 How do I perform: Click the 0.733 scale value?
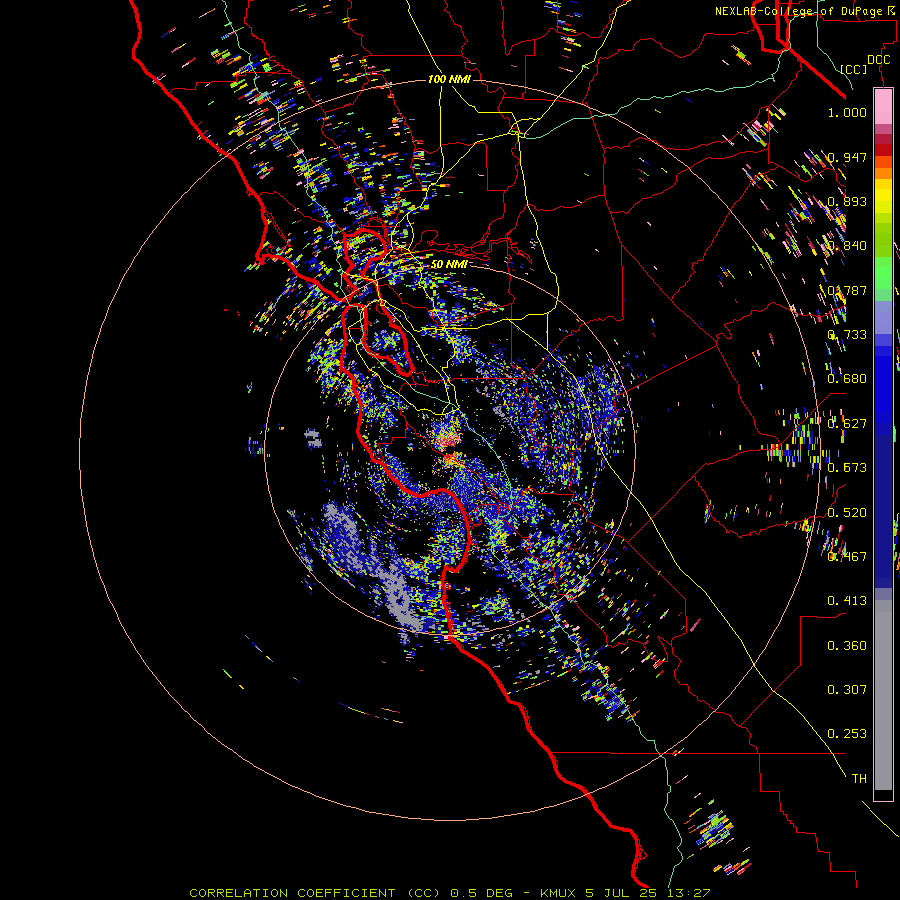[x=847, y=335]
